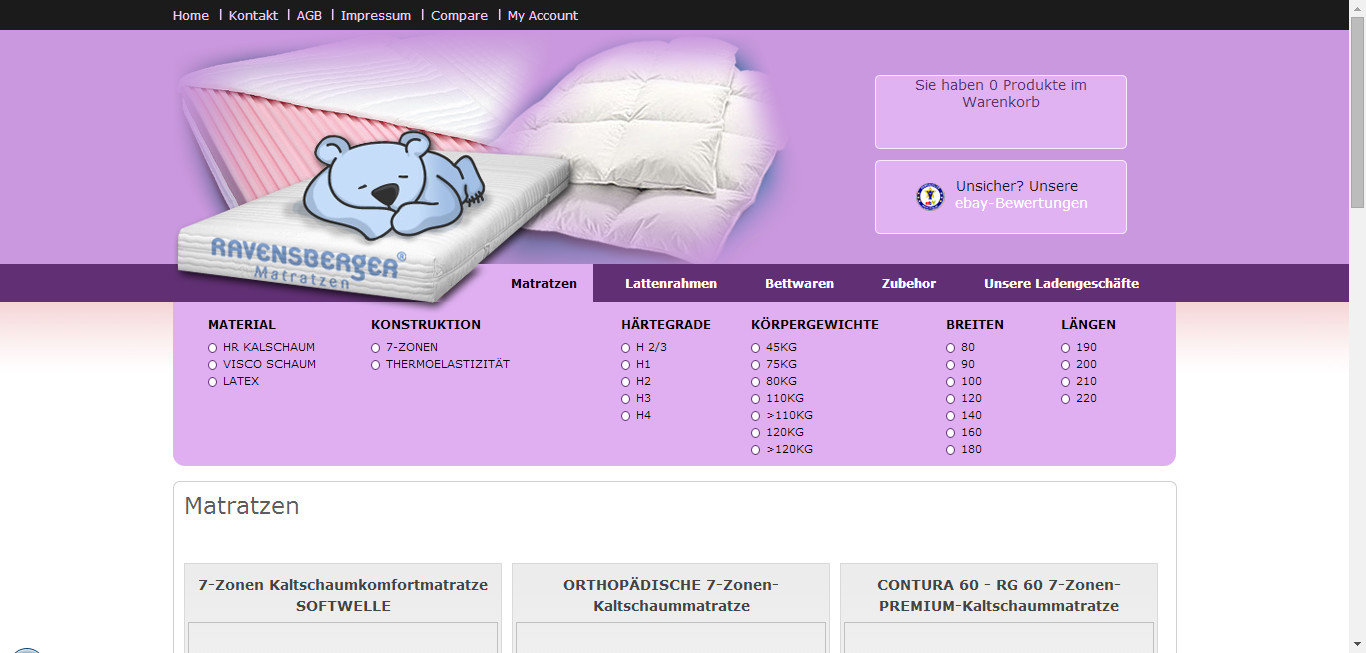Viewport: 1366px width, 653px height.
Task: Set length filter to 200
Action: pyautogui.click(x=1065, y=365)
